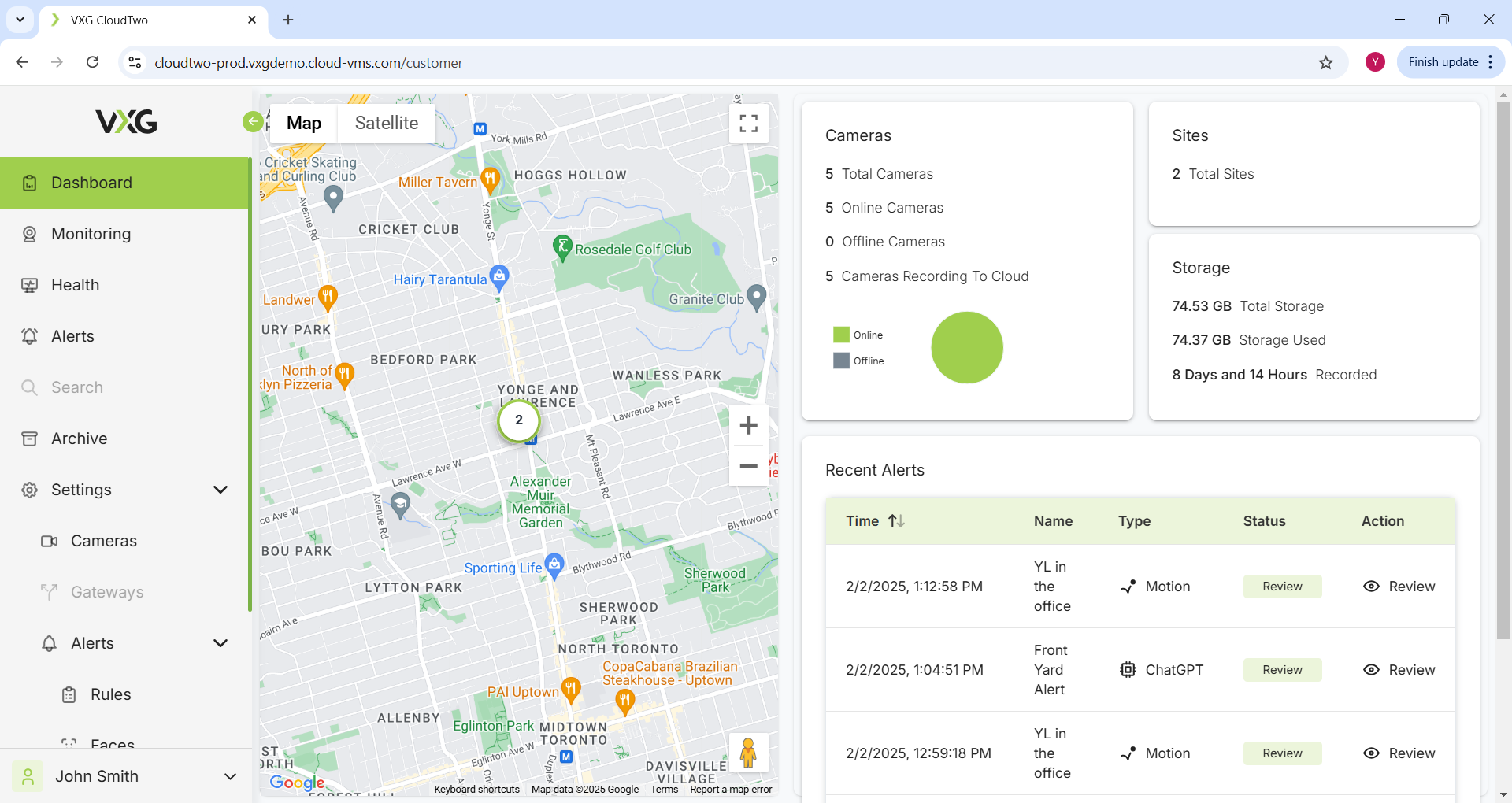Zoom out on the map

click(748, 466)
